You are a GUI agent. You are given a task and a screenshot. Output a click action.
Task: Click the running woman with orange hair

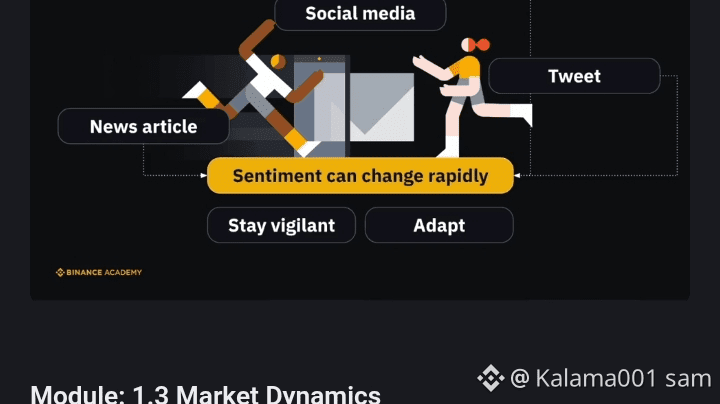pos(473,97)
